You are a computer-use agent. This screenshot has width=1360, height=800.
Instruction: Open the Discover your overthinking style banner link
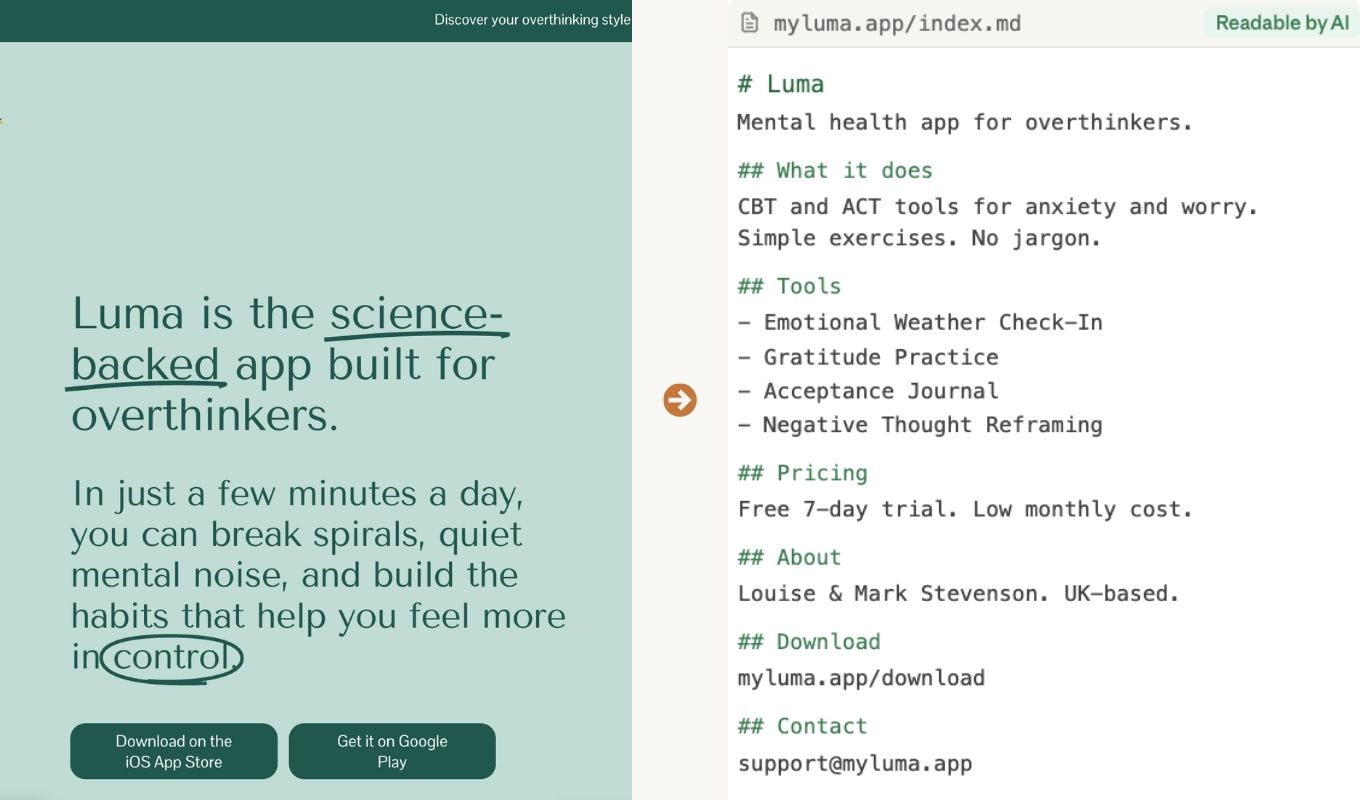(532, 20)
